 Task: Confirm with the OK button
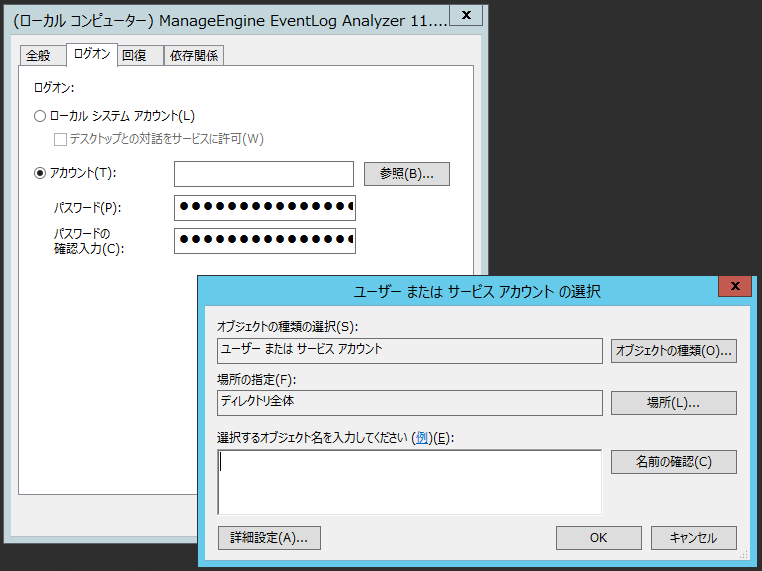(x=599, y=538)
